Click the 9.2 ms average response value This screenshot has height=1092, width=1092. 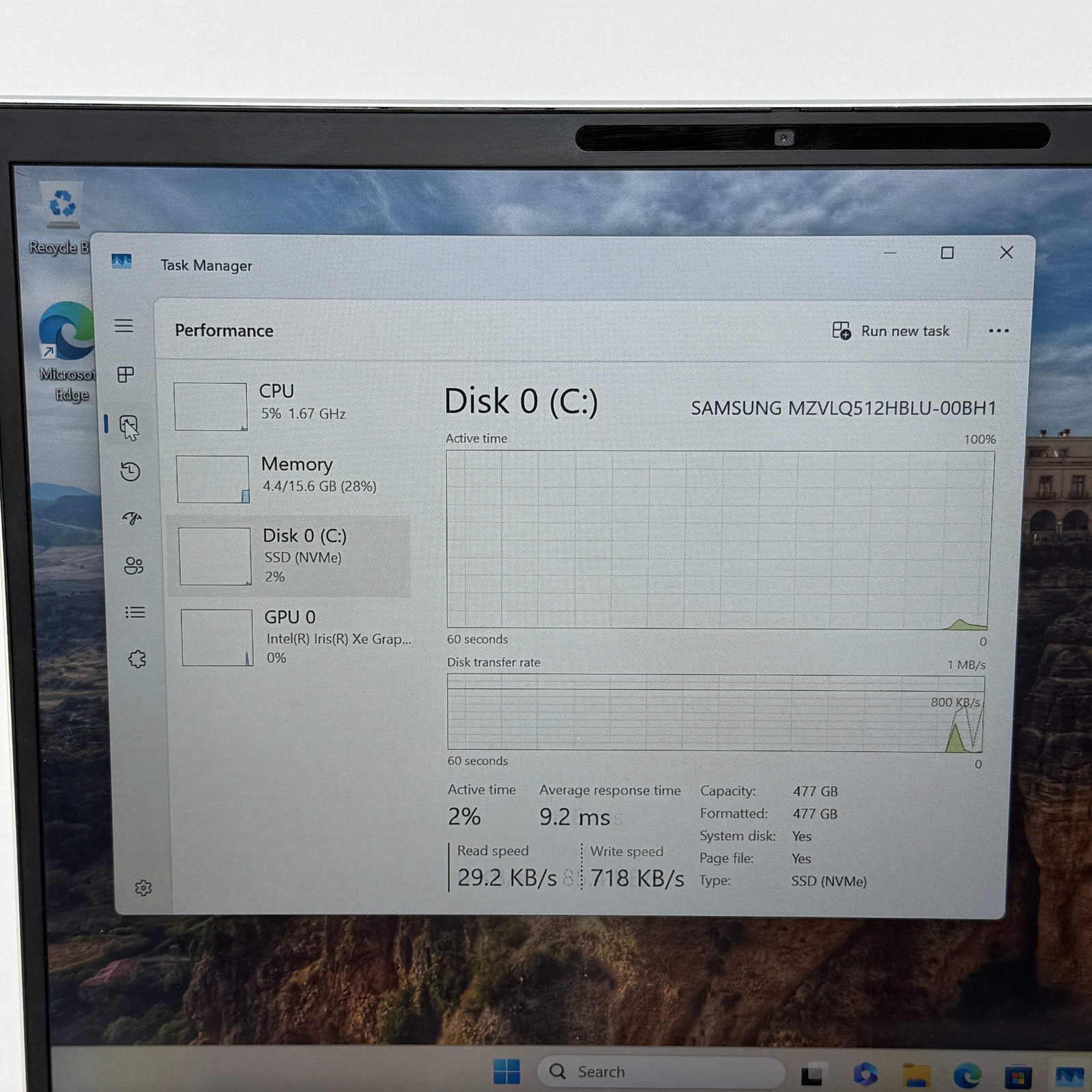[575, 817]
